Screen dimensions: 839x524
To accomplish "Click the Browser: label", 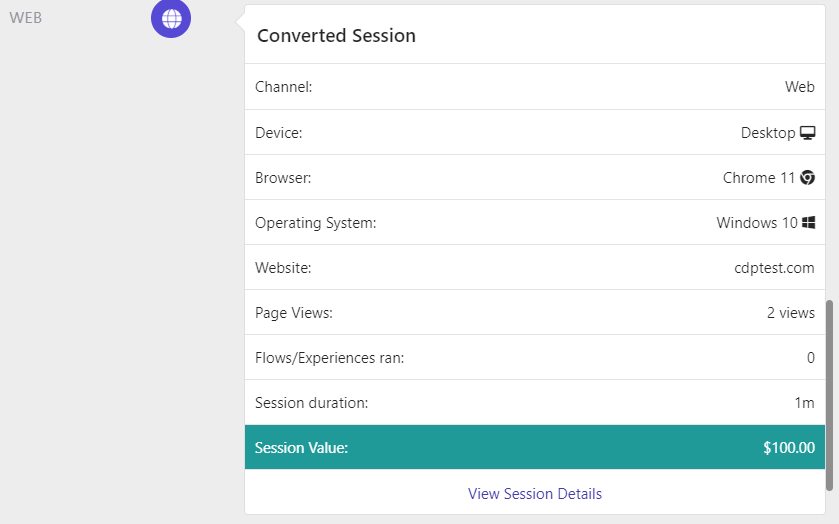I will coord(283,178).
